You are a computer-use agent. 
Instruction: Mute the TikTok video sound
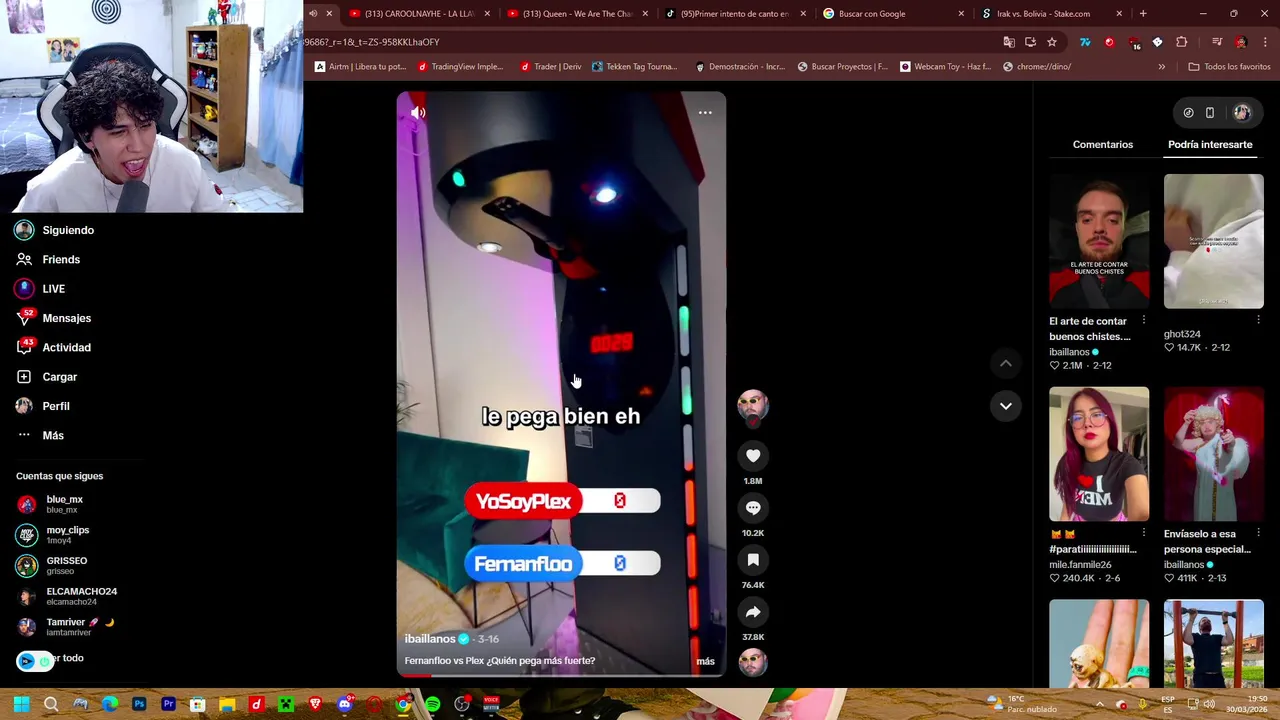[418, 113]
